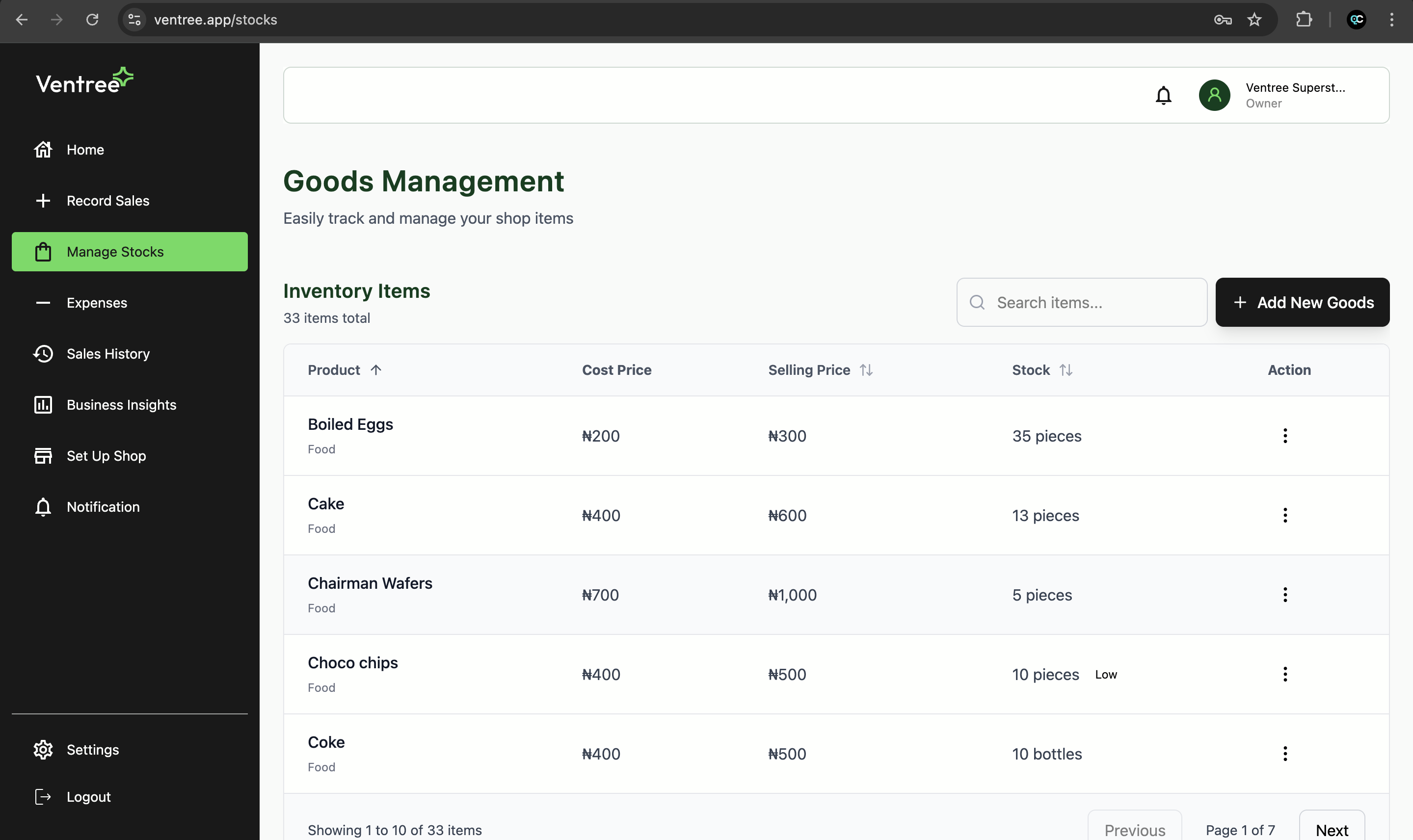Click the Add New Goods button

[1302, 302]
